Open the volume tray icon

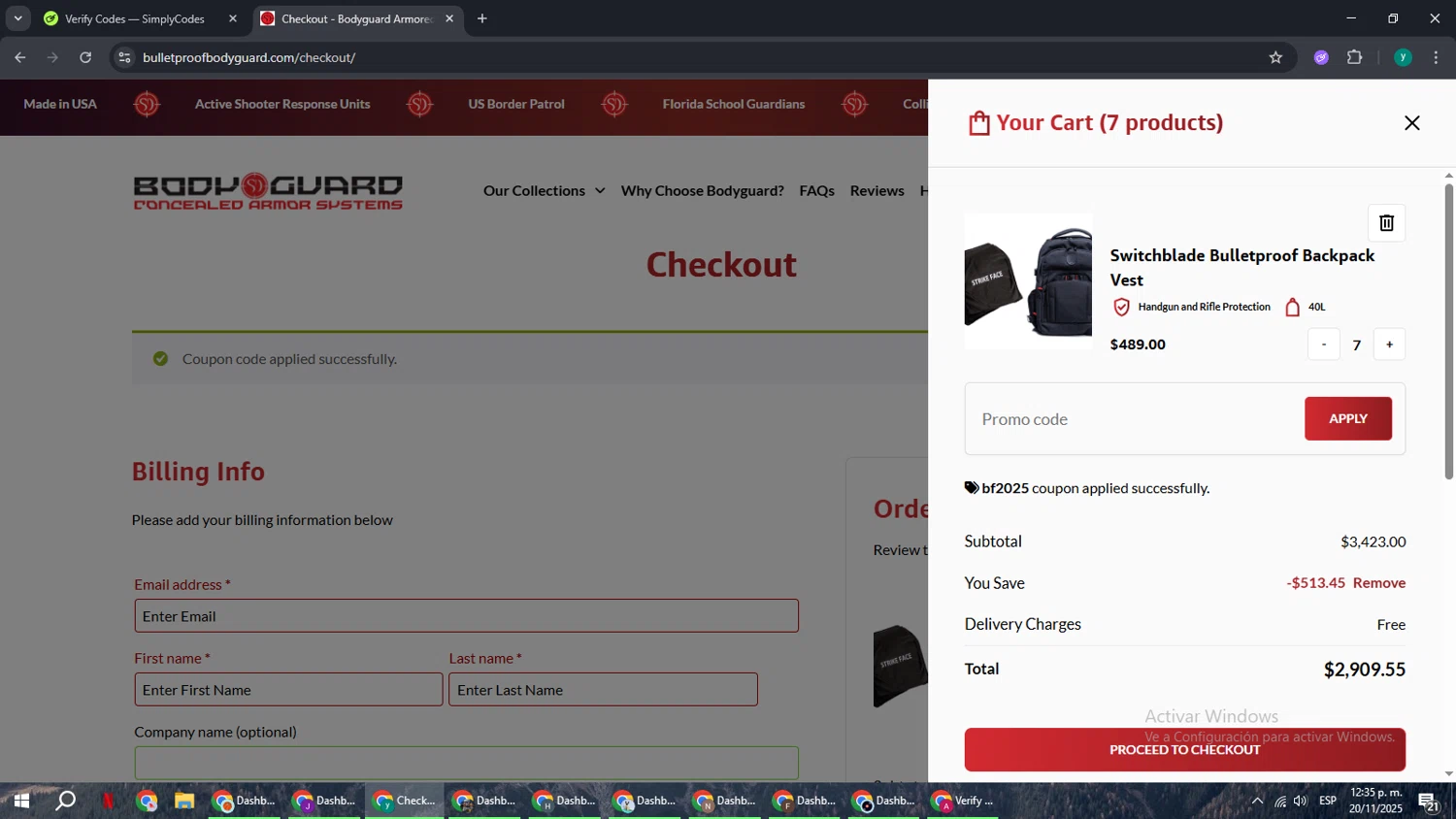point(1301,801)
